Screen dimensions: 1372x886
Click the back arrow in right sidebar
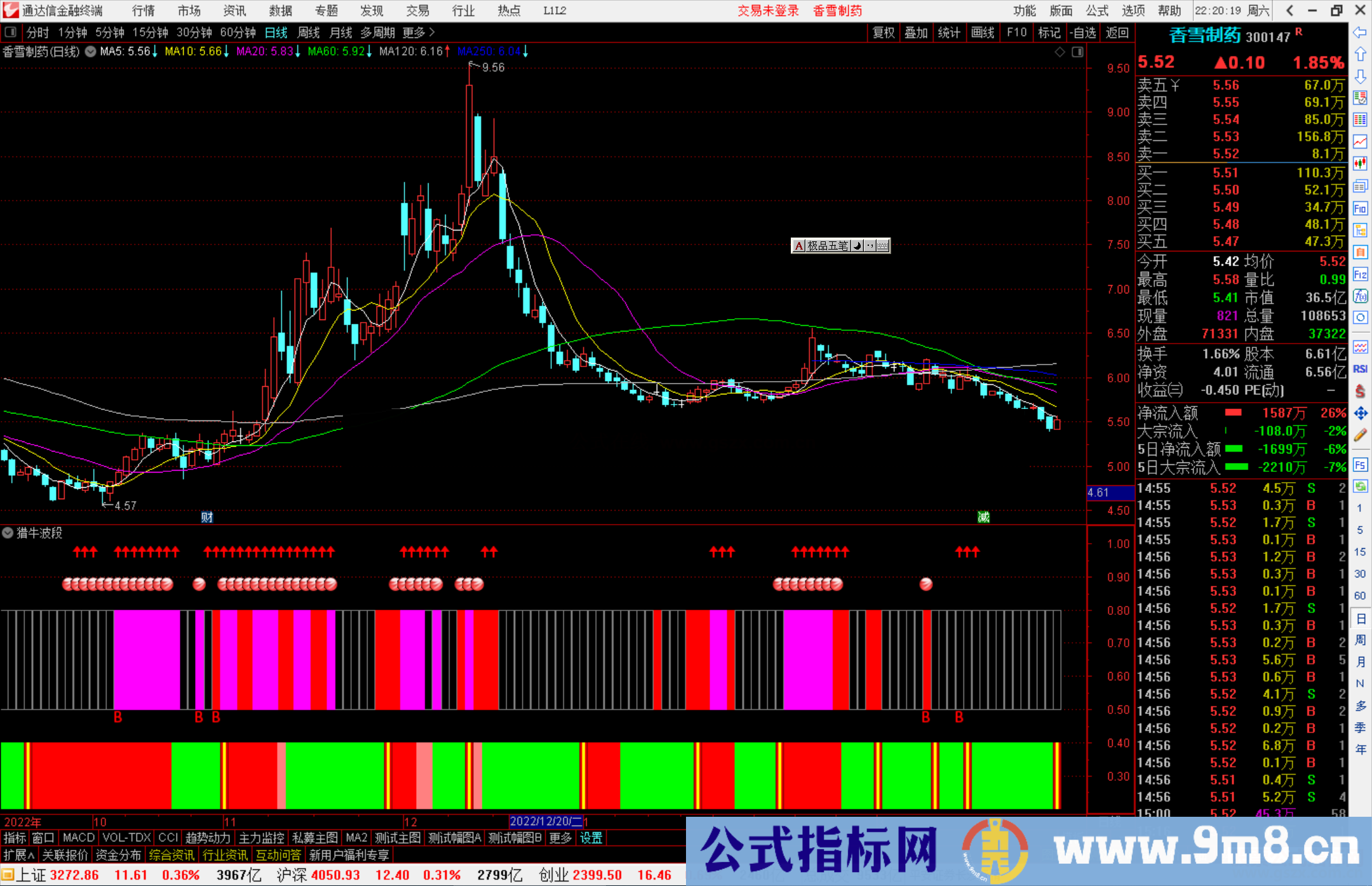[x=1359, y=32]
